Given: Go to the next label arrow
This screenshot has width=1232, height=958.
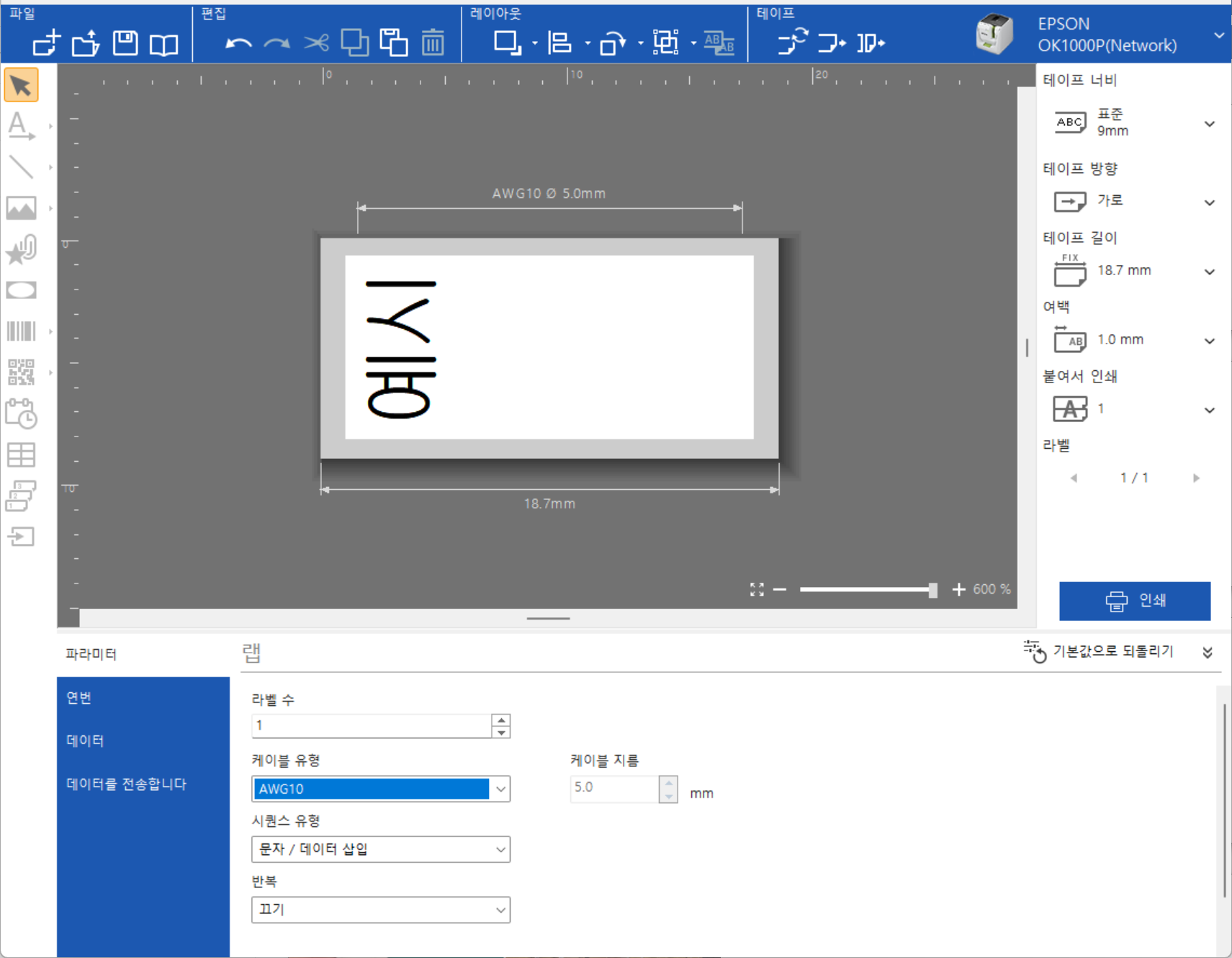Looking at the screenshot, I should click(1196, 478).
